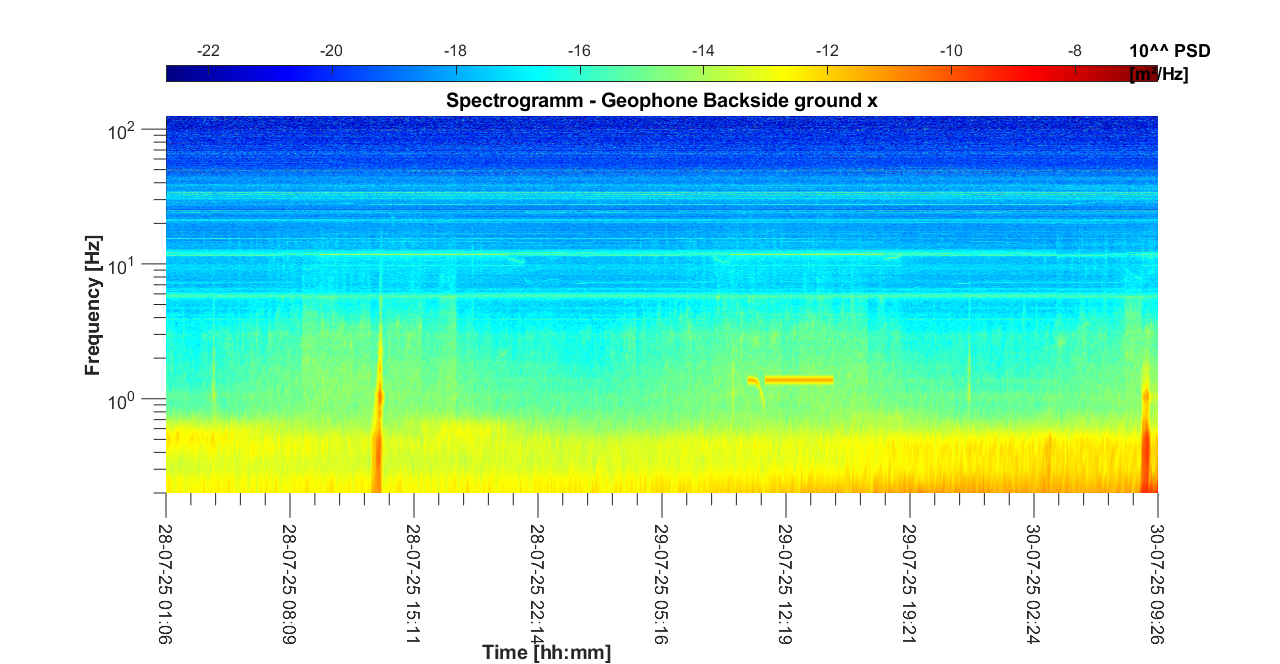The image size is (1280, 664).
Task: Click the '[m²/Hz]' unit label by the colorbar
Action: pyautogui.click(x=1158, y=74)
